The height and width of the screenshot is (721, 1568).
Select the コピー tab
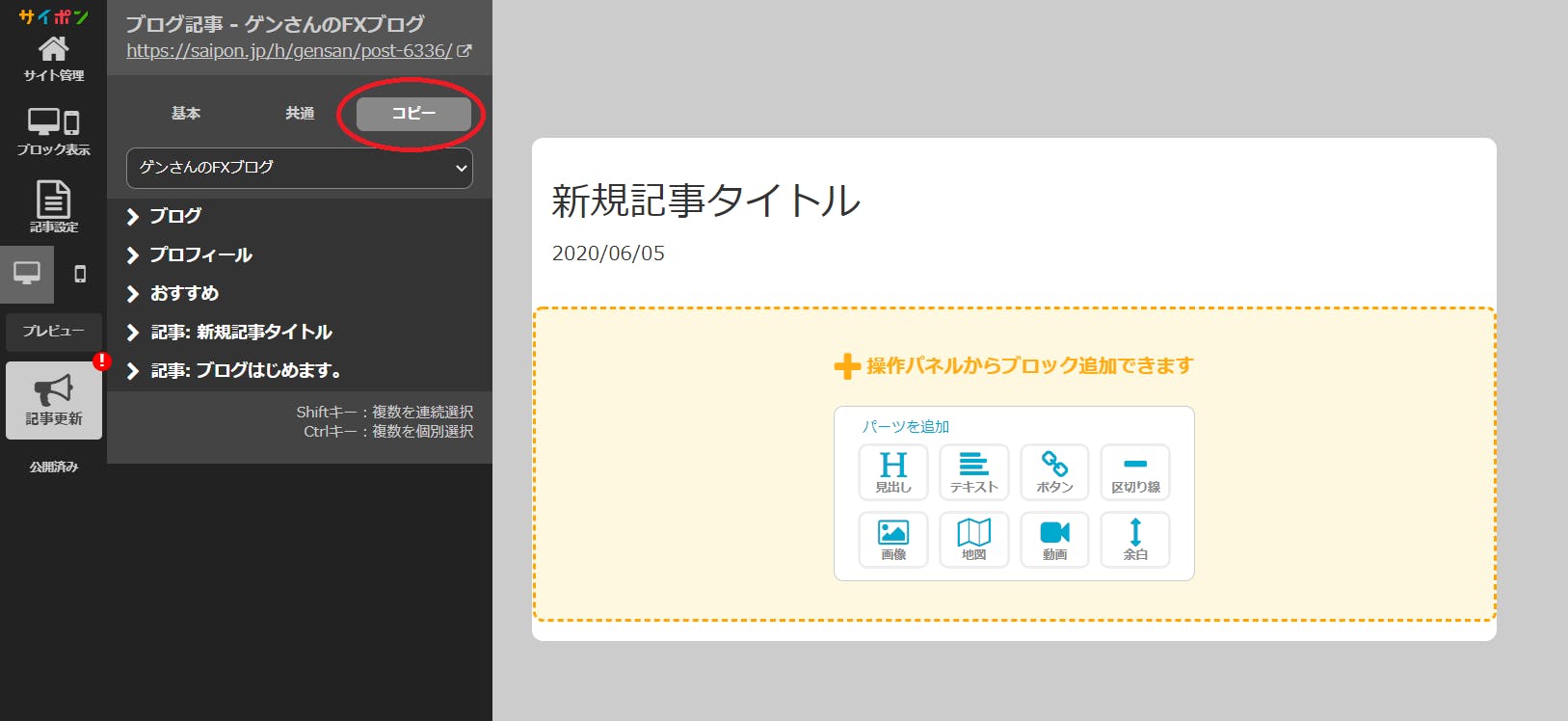(413, 114)
